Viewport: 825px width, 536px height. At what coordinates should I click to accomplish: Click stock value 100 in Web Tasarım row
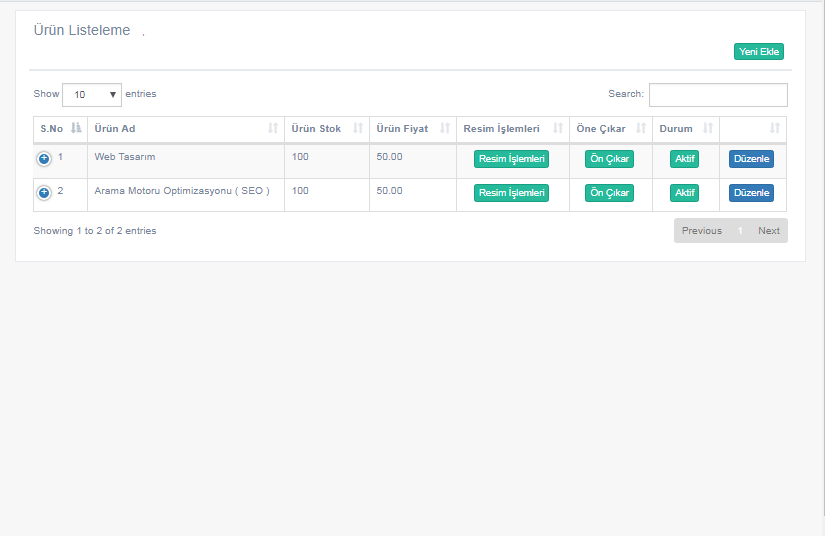[300, 157]
